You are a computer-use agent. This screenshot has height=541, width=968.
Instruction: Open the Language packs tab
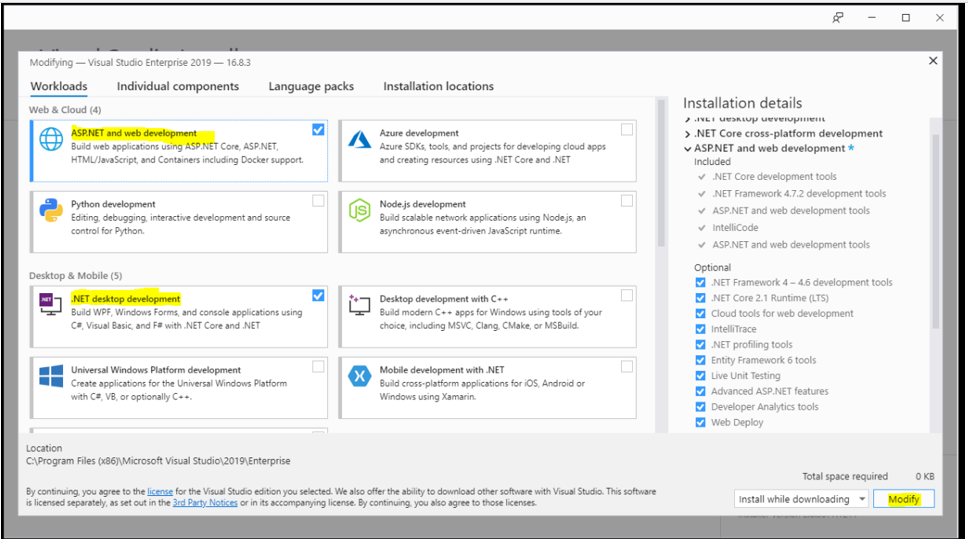click(x=311, y=86)
